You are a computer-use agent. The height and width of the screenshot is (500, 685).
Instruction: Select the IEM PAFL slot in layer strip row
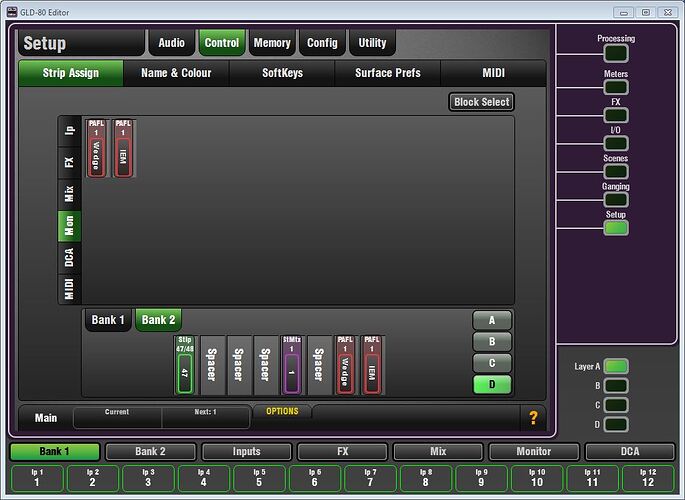372,365
